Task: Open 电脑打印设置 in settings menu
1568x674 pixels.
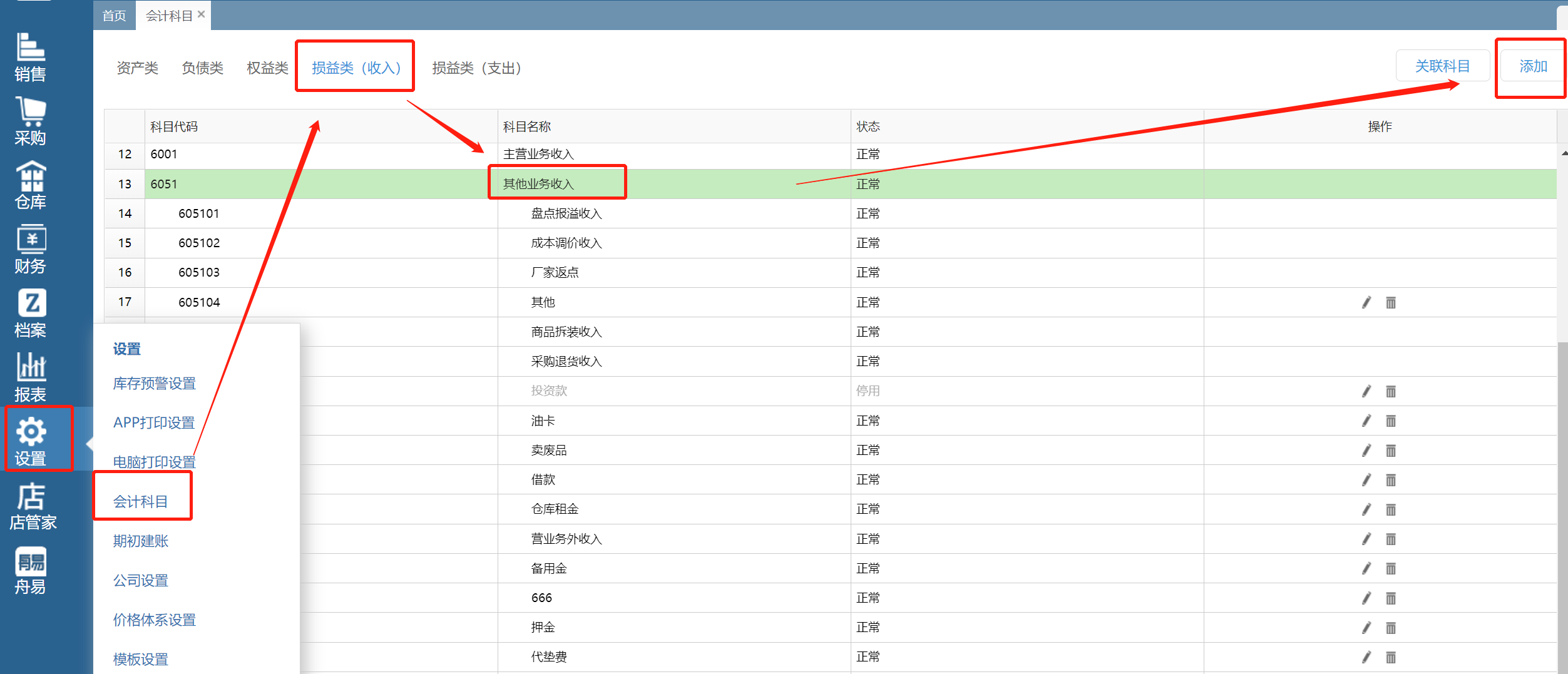Action: click(x=155, y=462)
